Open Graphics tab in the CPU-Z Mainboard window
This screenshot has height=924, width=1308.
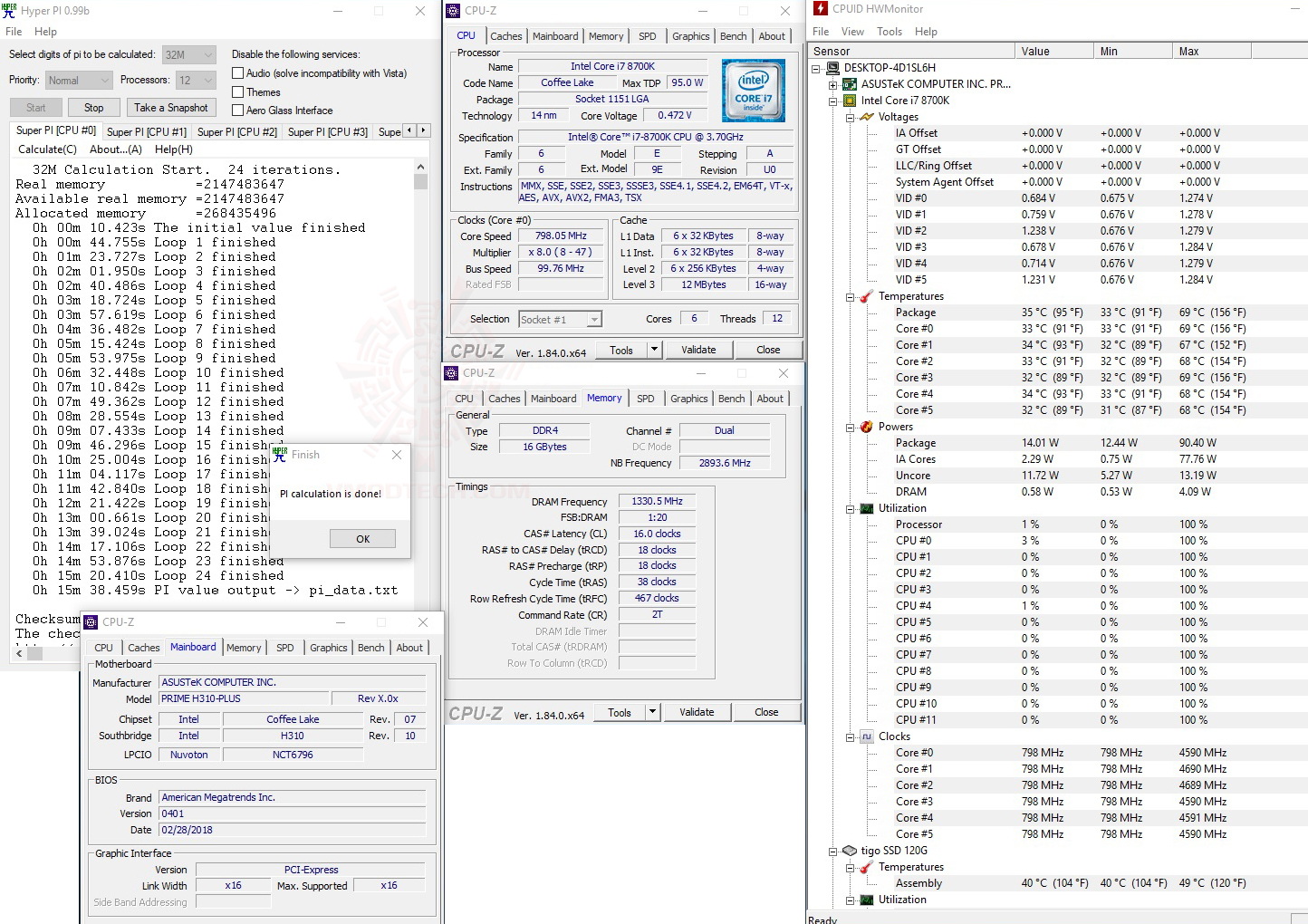click(x=328, y=648)
